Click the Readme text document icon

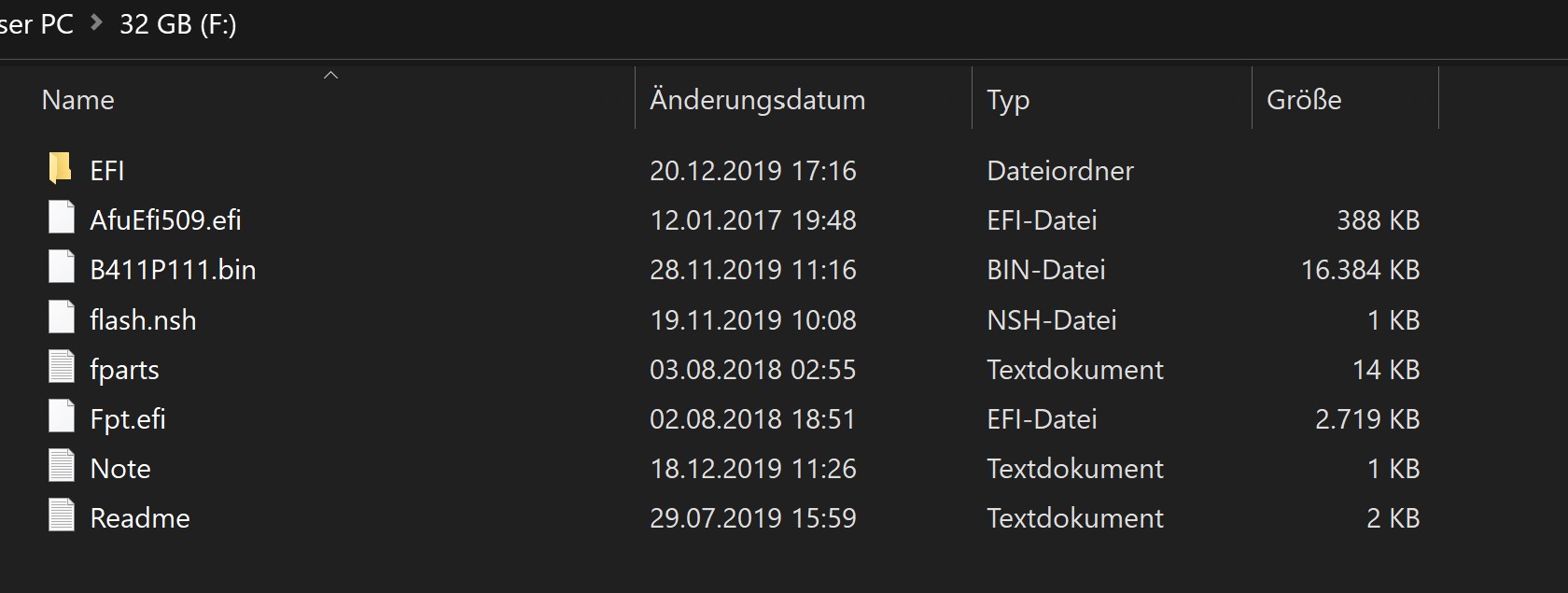click(x=61, y=516)
